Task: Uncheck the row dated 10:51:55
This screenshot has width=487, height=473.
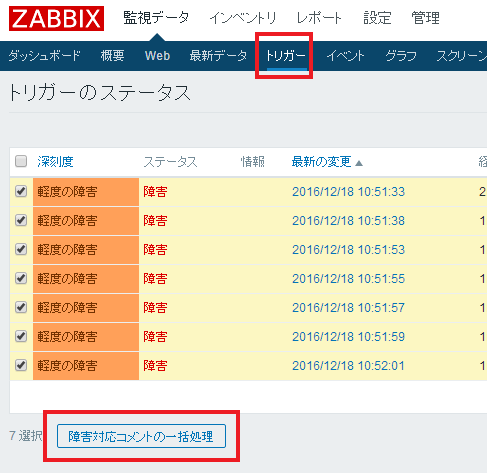Action: pos(21,278)
